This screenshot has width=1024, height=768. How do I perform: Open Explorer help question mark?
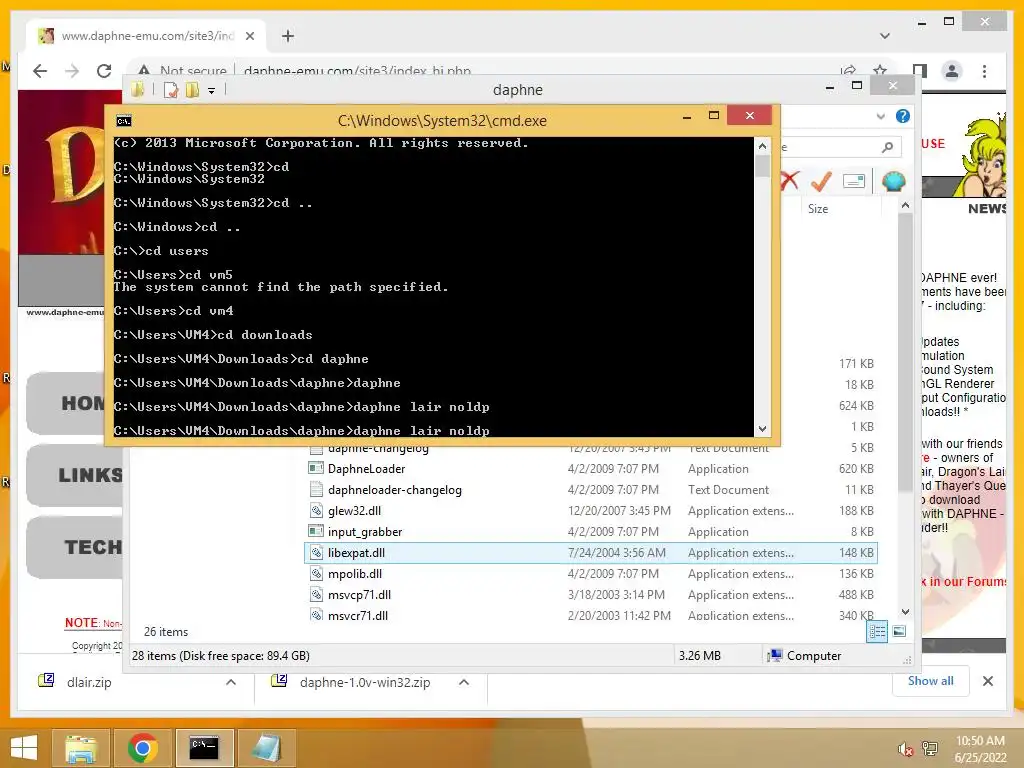[x=903, y=116]
